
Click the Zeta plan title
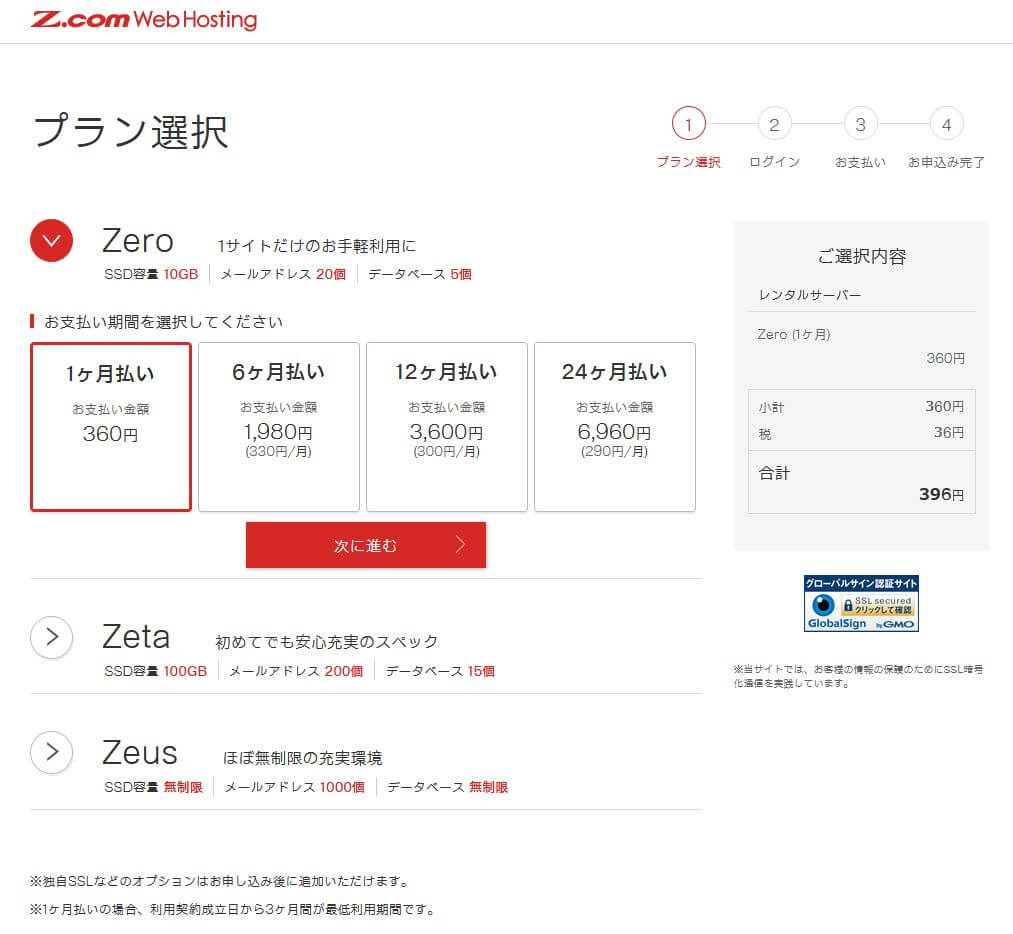[x=136, y=637]
